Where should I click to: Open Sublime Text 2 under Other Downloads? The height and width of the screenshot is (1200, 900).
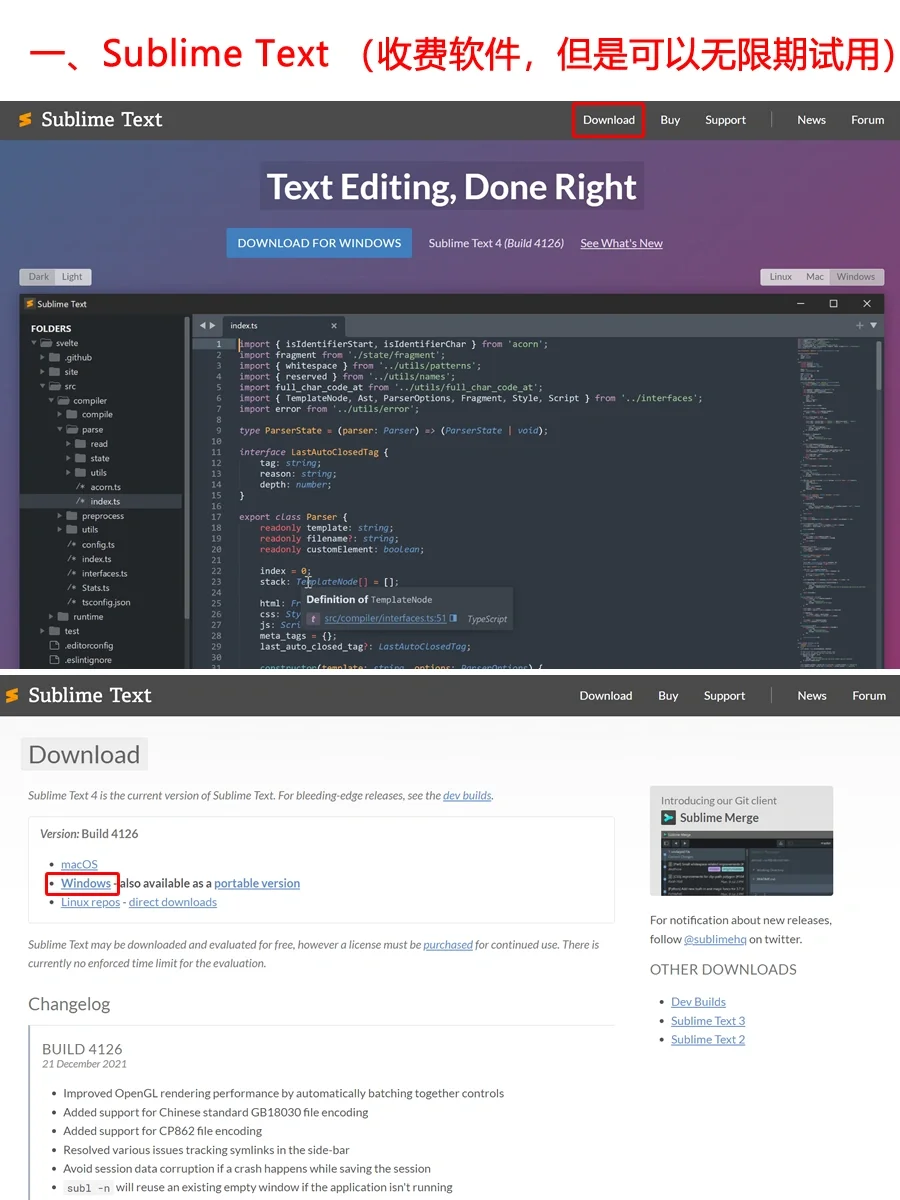708,1040
